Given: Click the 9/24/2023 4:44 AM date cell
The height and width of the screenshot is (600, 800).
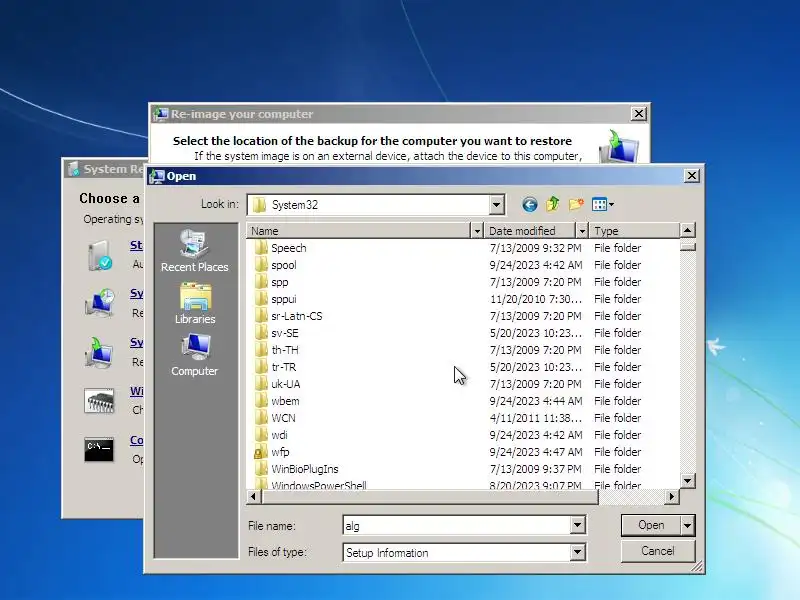Looking at the screenshot, I should click(x=536, y=401).
